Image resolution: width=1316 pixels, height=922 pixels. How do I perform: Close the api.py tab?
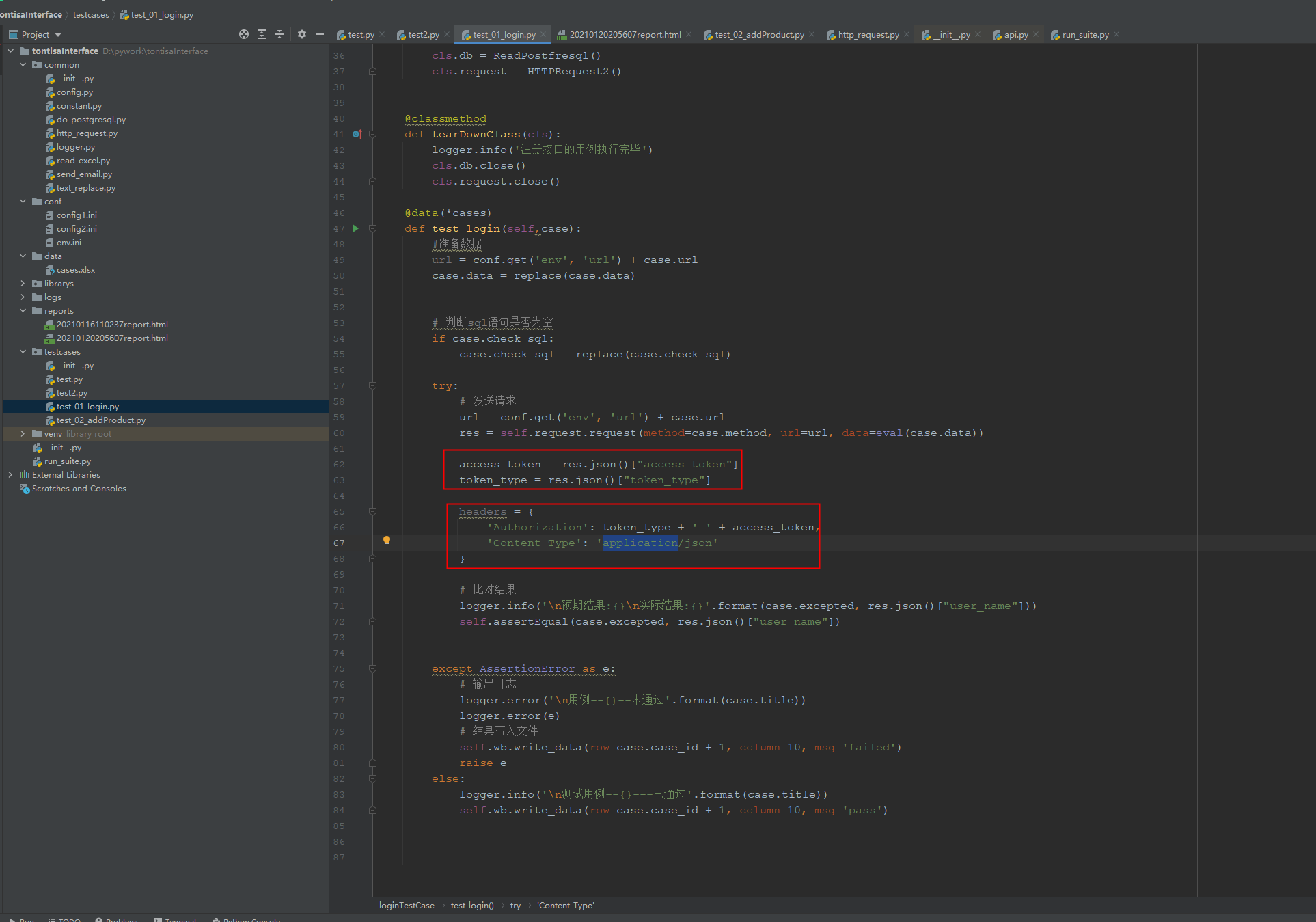1036,35
